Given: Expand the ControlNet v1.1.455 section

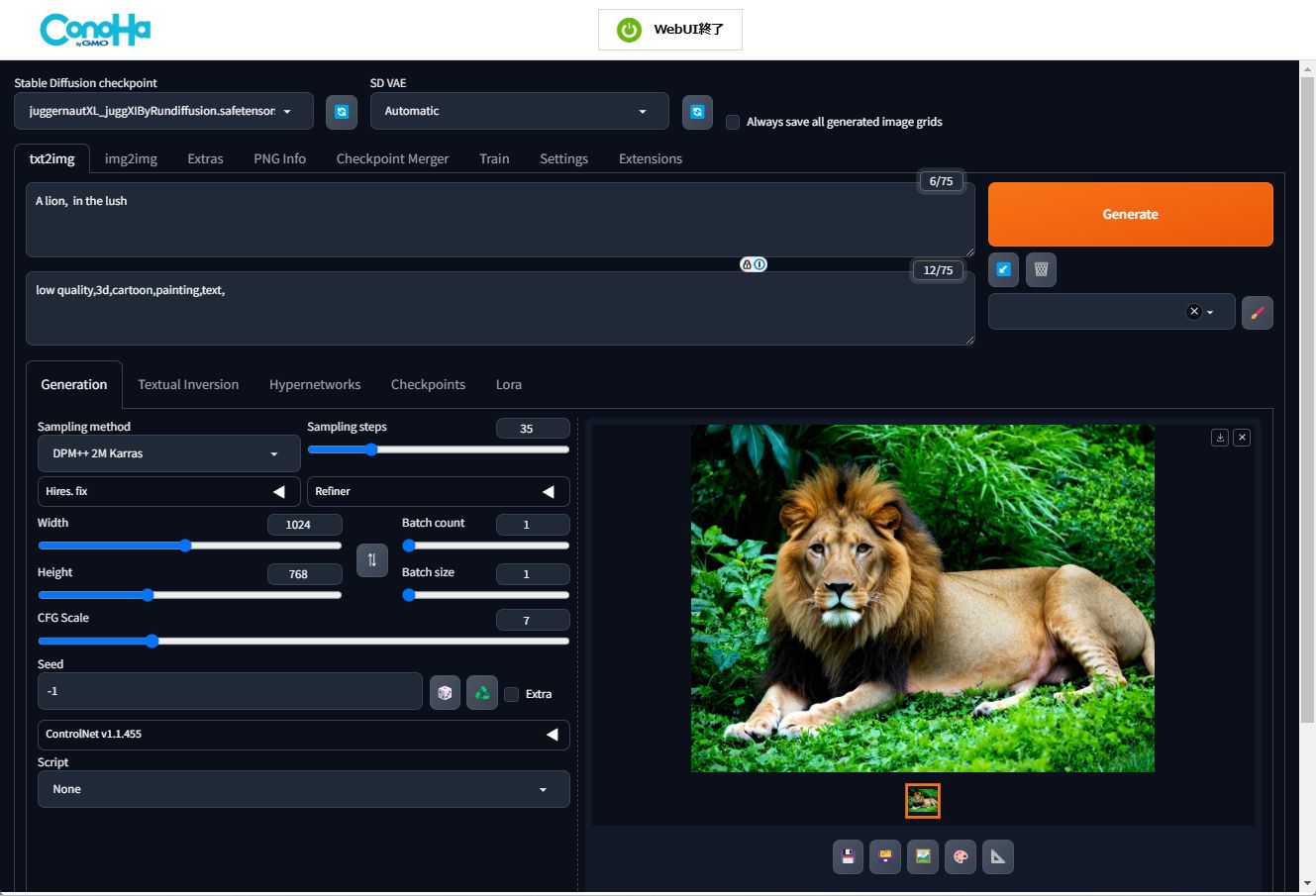Looking at the screenshot, I should point(303,735).
